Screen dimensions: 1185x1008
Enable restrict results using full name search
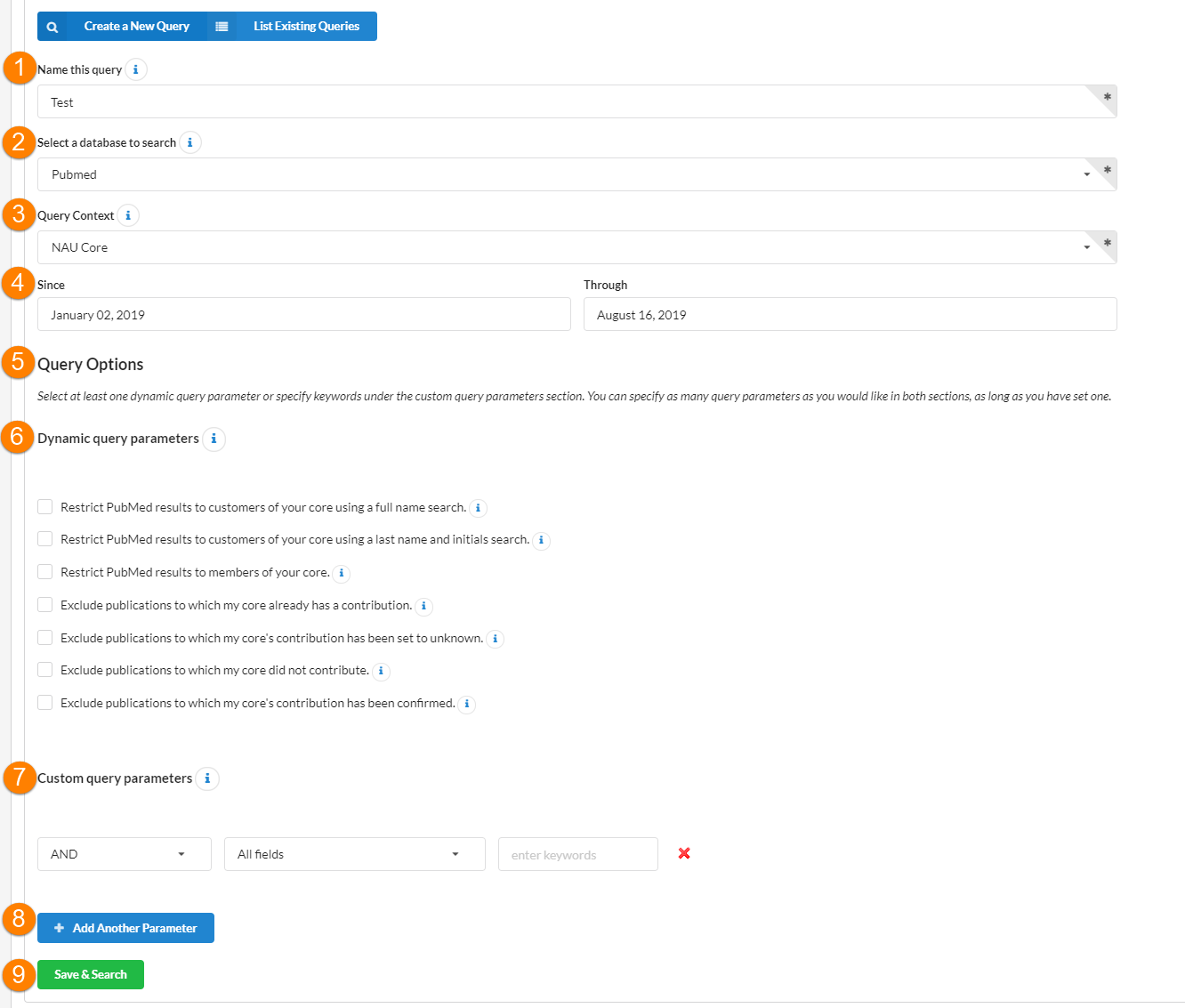tap(45, 507)
